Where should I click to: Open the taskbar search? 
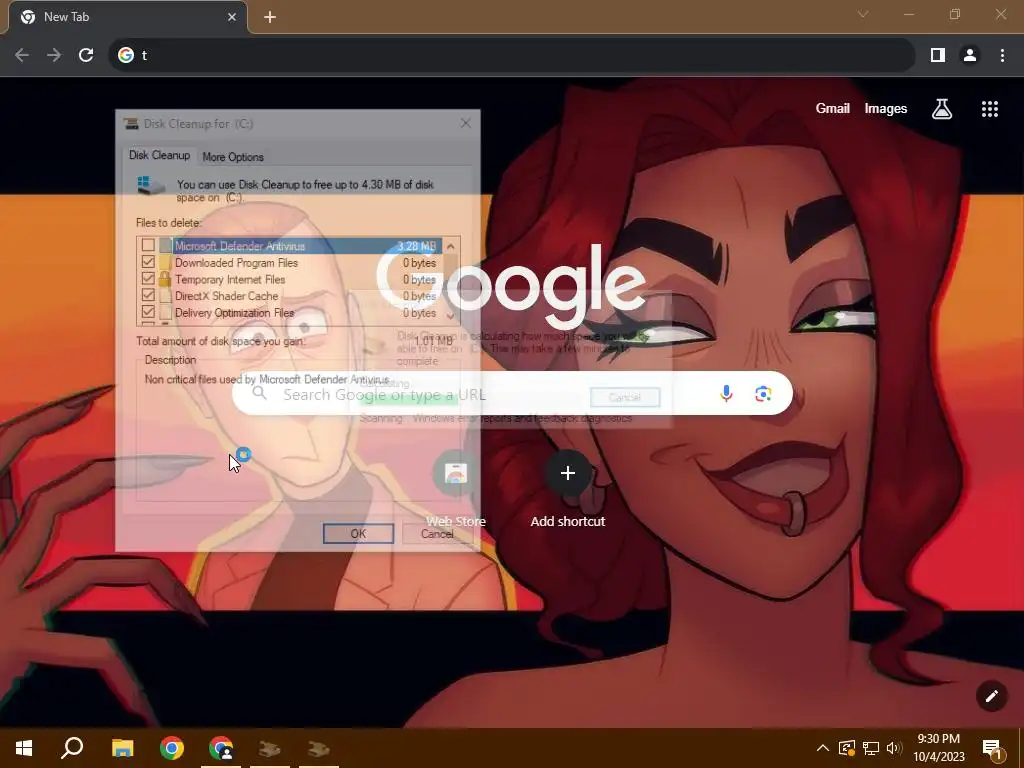coord(72,748)
